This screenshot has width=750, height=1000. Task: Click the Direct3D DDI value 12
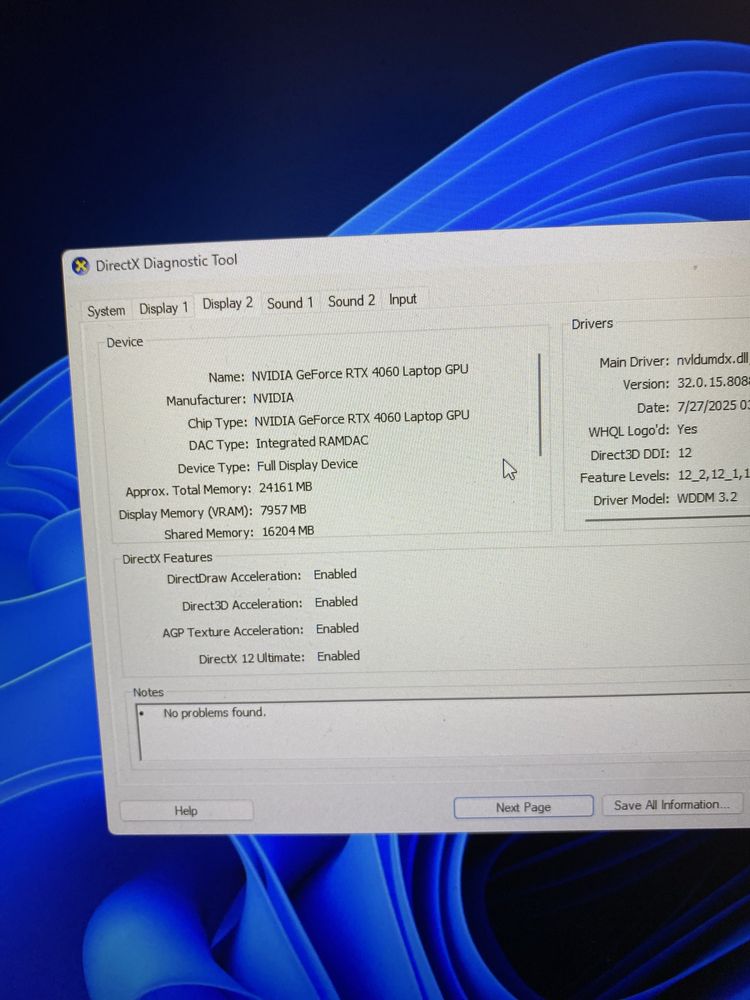pyautogui.click(x=685, y=453)
